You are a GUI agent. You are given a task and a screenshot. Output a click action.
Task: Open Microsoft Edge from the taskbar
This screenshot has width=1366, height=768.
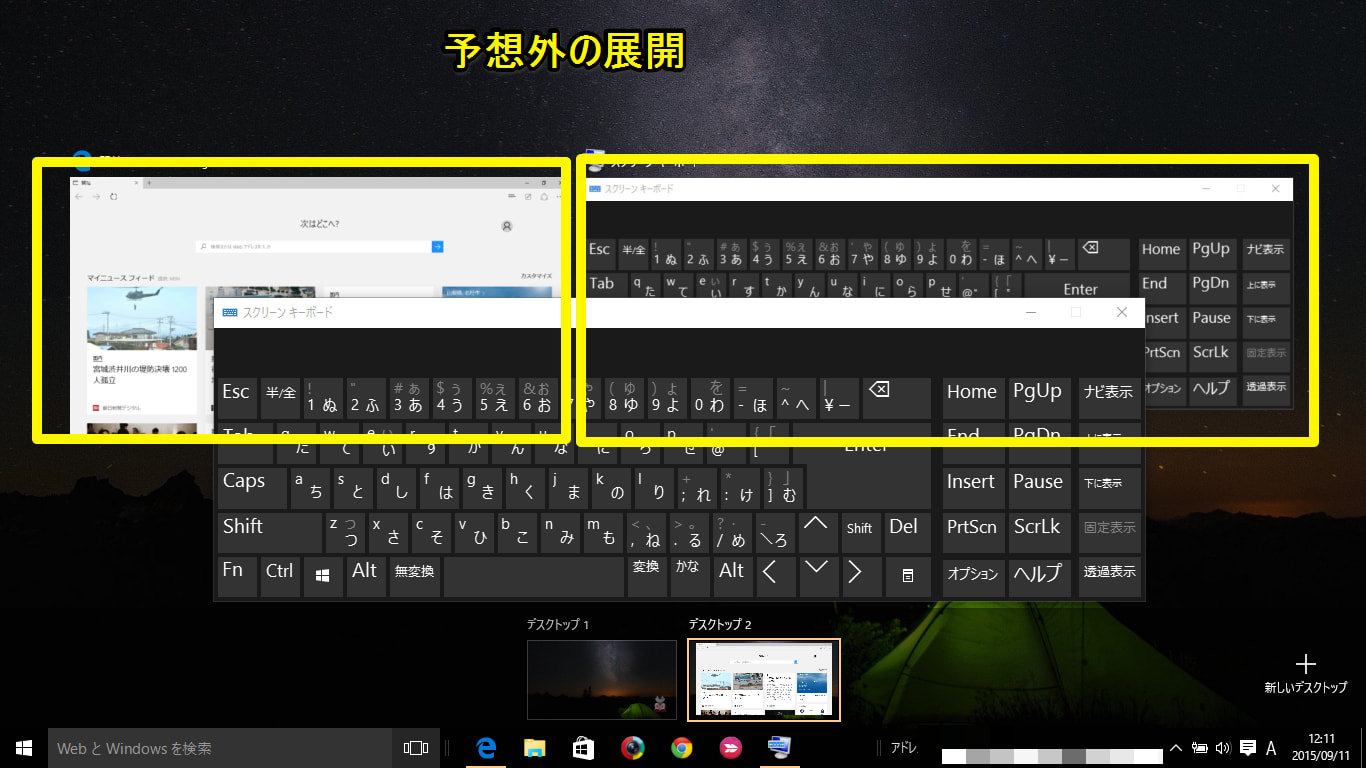click(487, 748)
